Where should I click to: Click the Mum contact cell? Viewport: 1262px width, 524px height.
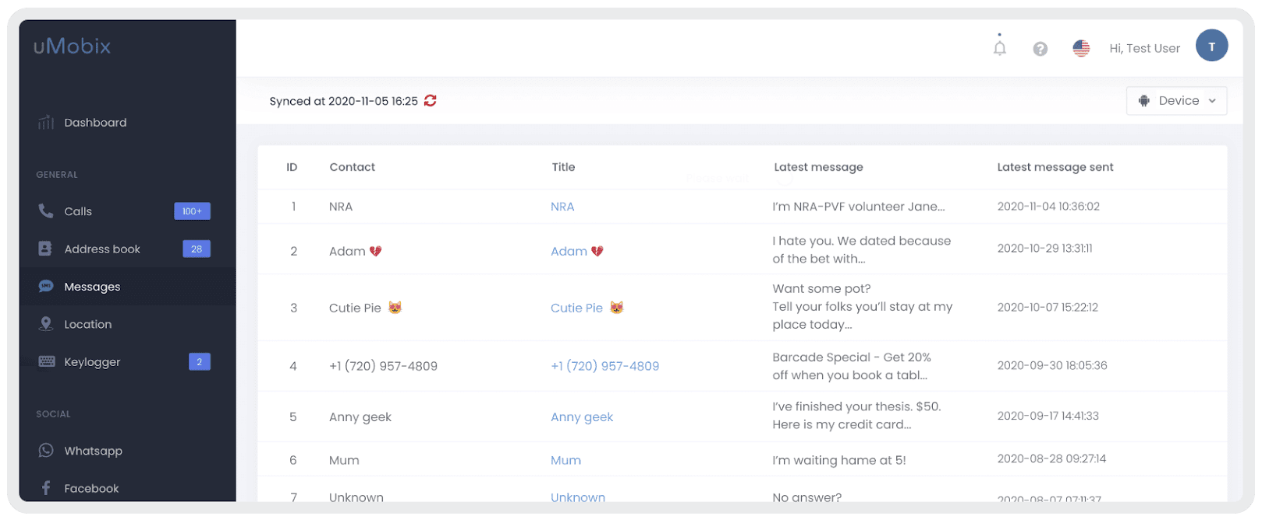click(344, 460)
